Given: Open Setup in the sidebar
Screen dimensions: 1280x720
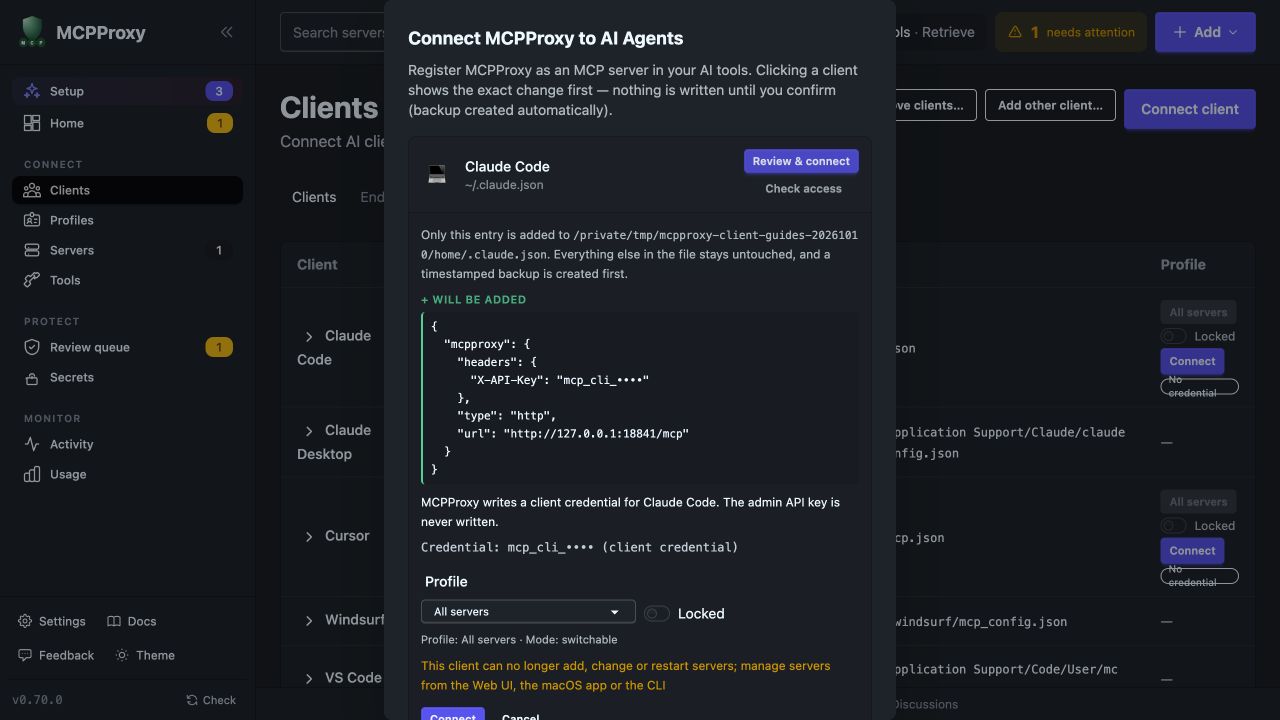Looking at the screenshot, I should tap(127, 91).
